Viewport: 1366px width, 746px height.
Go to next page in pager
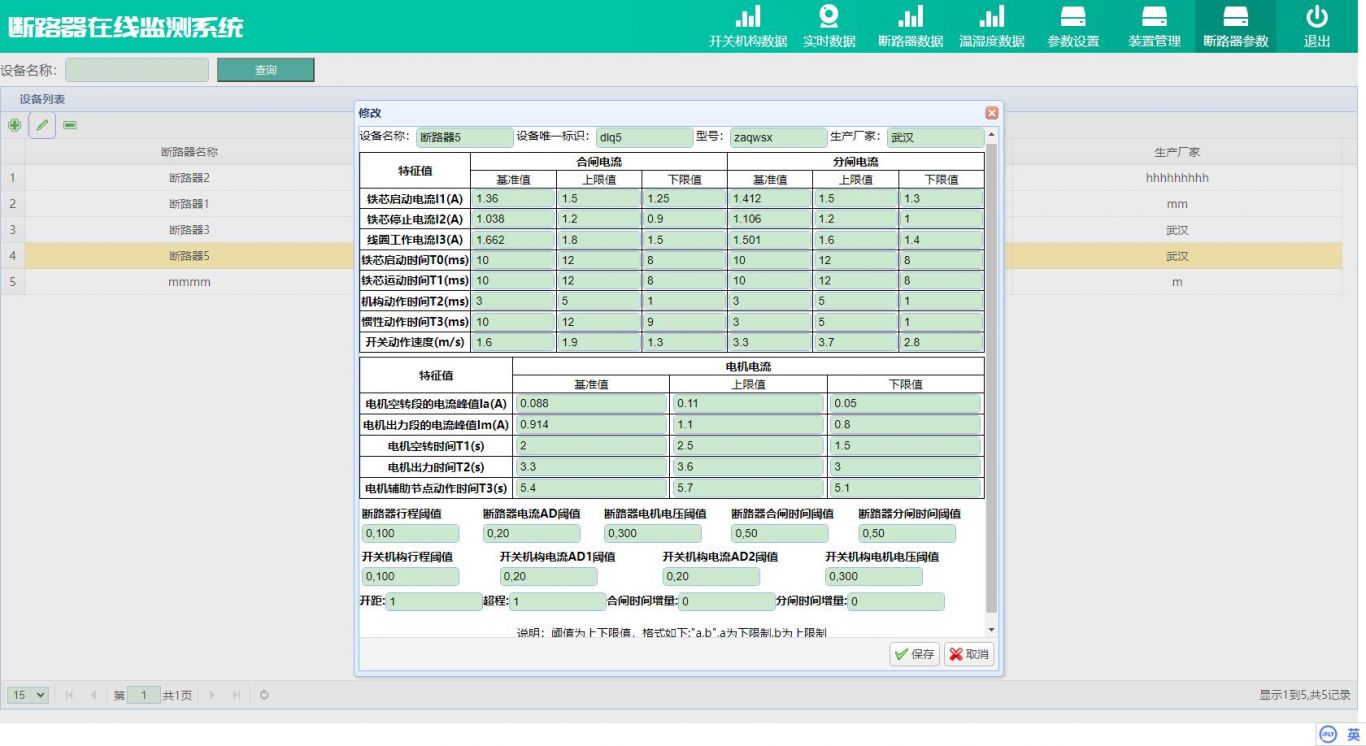coord(212,695)
